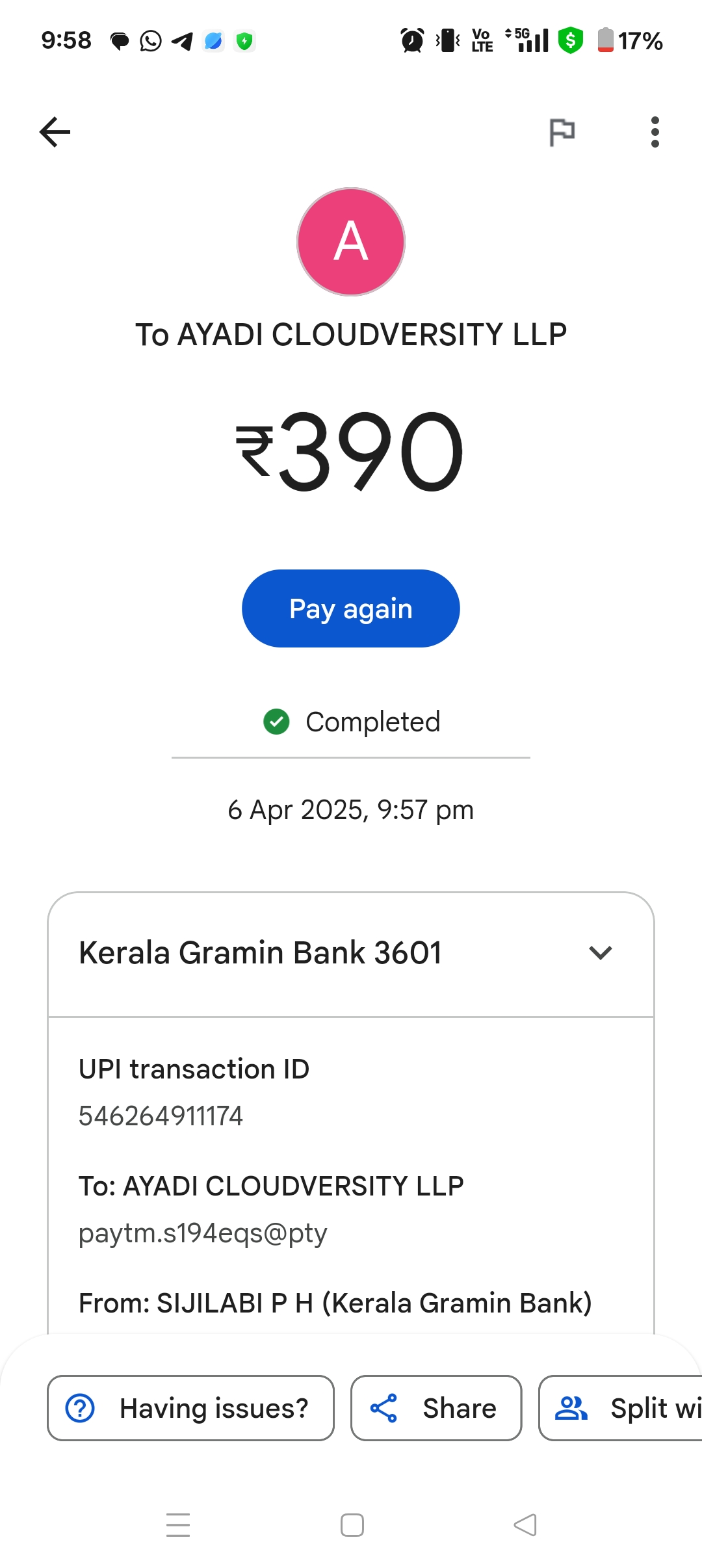This screenshot has width=702, height=1568.
Task: Tap the back arrow icon
Action: 55,133
